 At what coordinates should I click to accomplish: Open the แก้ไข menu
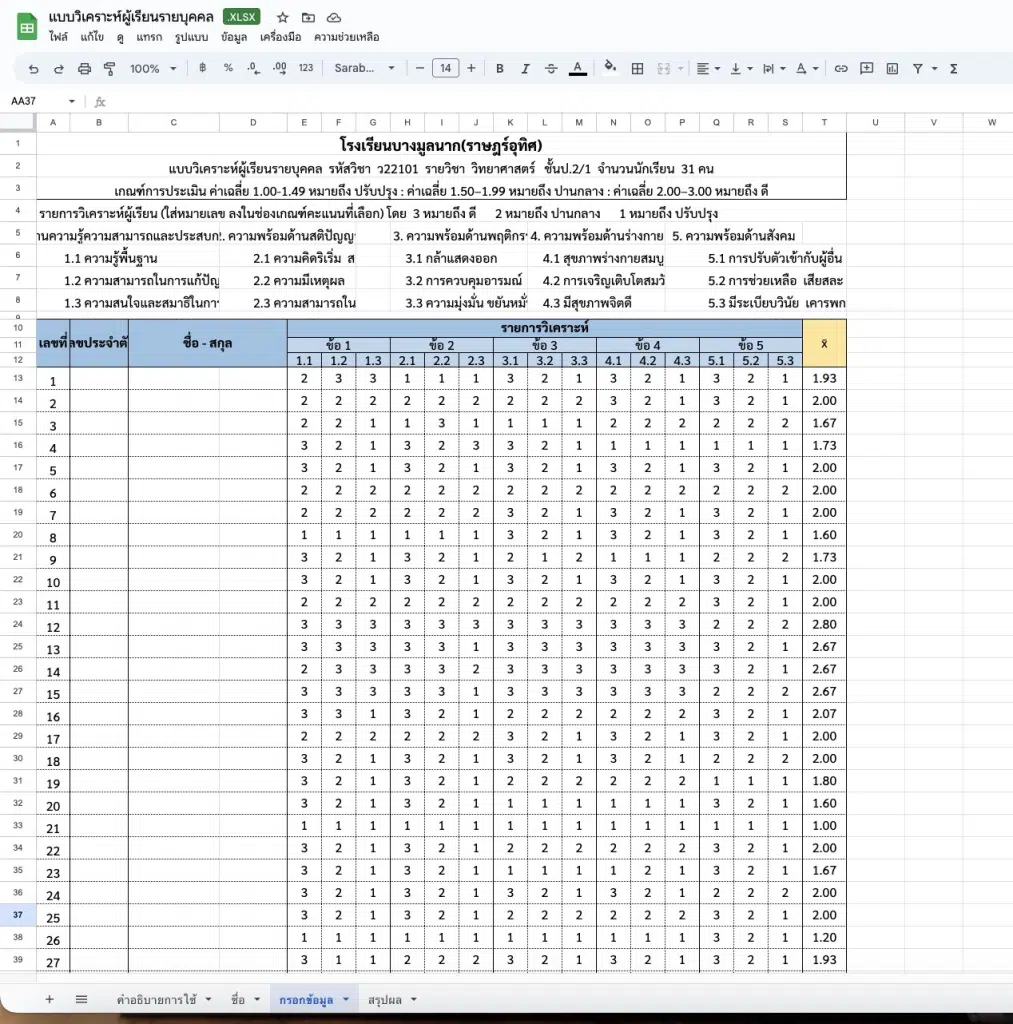pyautogui.click(x=92, y=37)
